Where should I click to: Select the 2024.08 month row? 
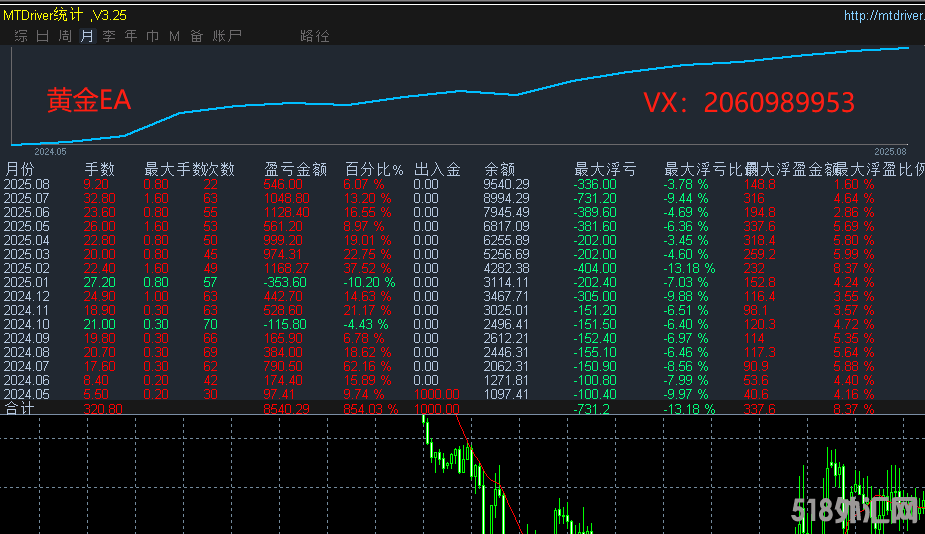tap(462, 352)
